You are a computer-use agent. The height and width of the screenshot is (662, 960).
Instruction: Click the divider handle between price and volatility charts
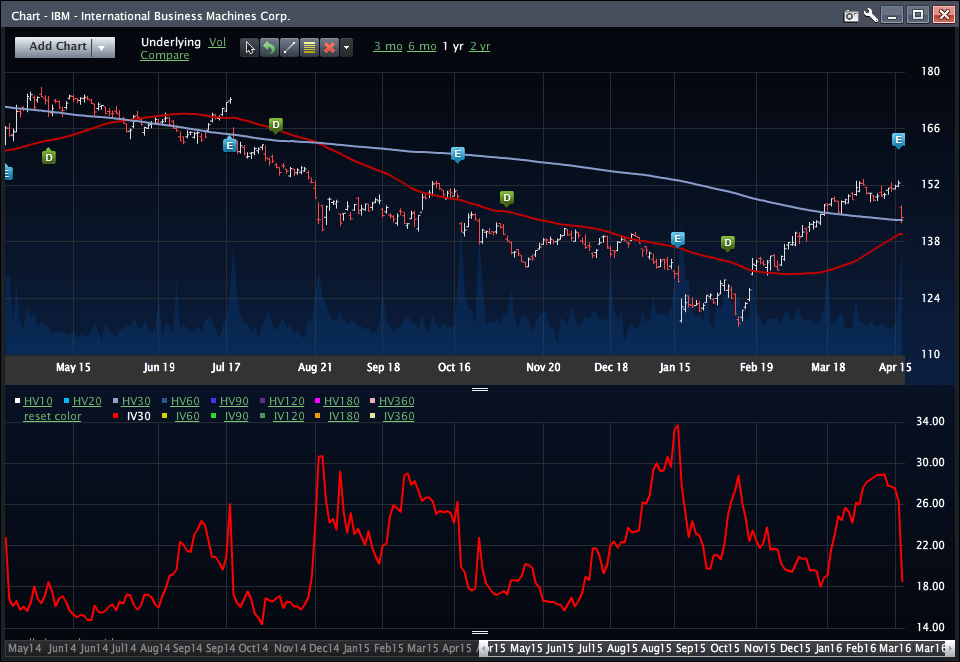[479, 389]
